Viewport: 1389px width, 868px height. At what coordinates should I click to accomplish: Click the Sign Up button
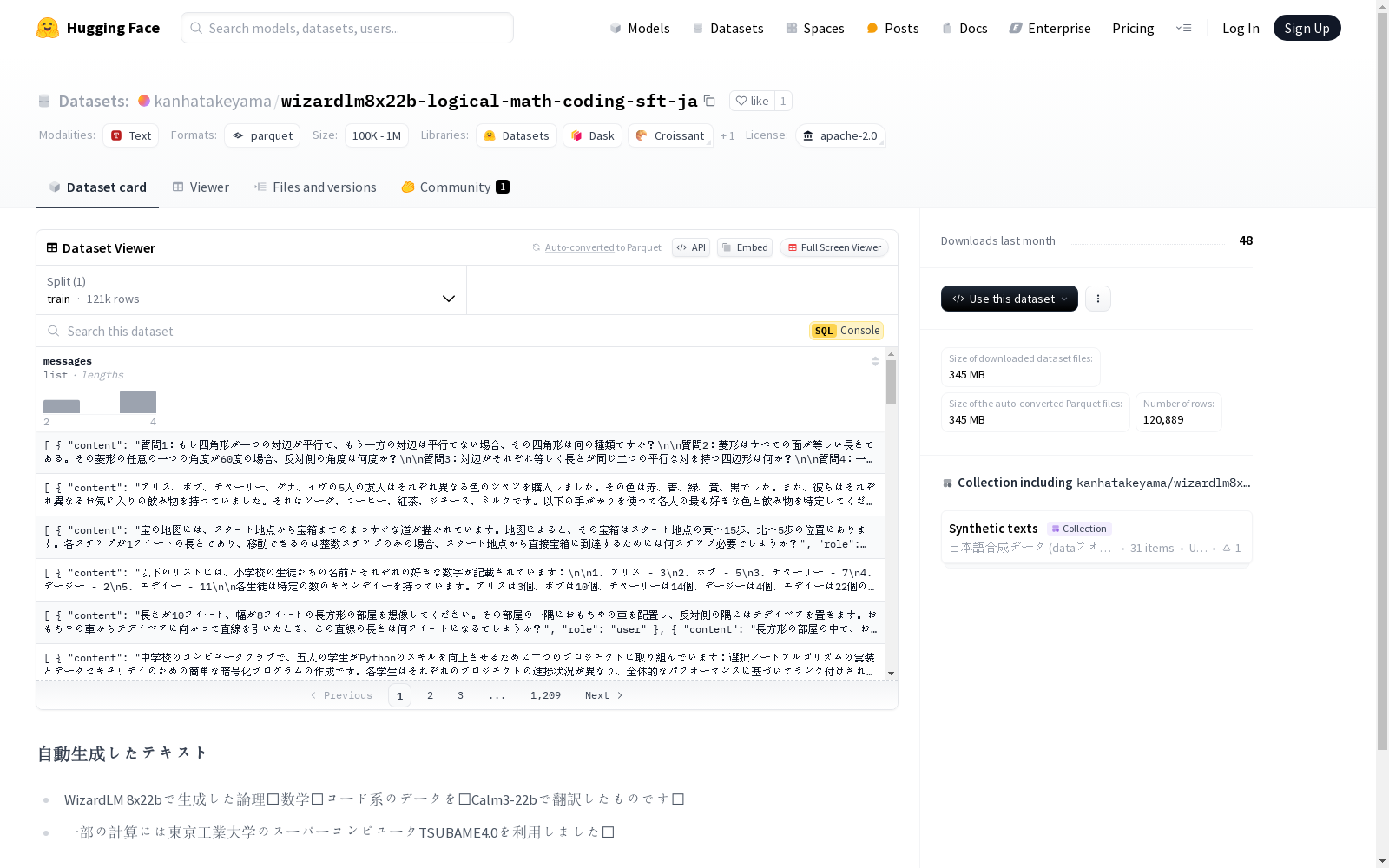pos(1307,28)
